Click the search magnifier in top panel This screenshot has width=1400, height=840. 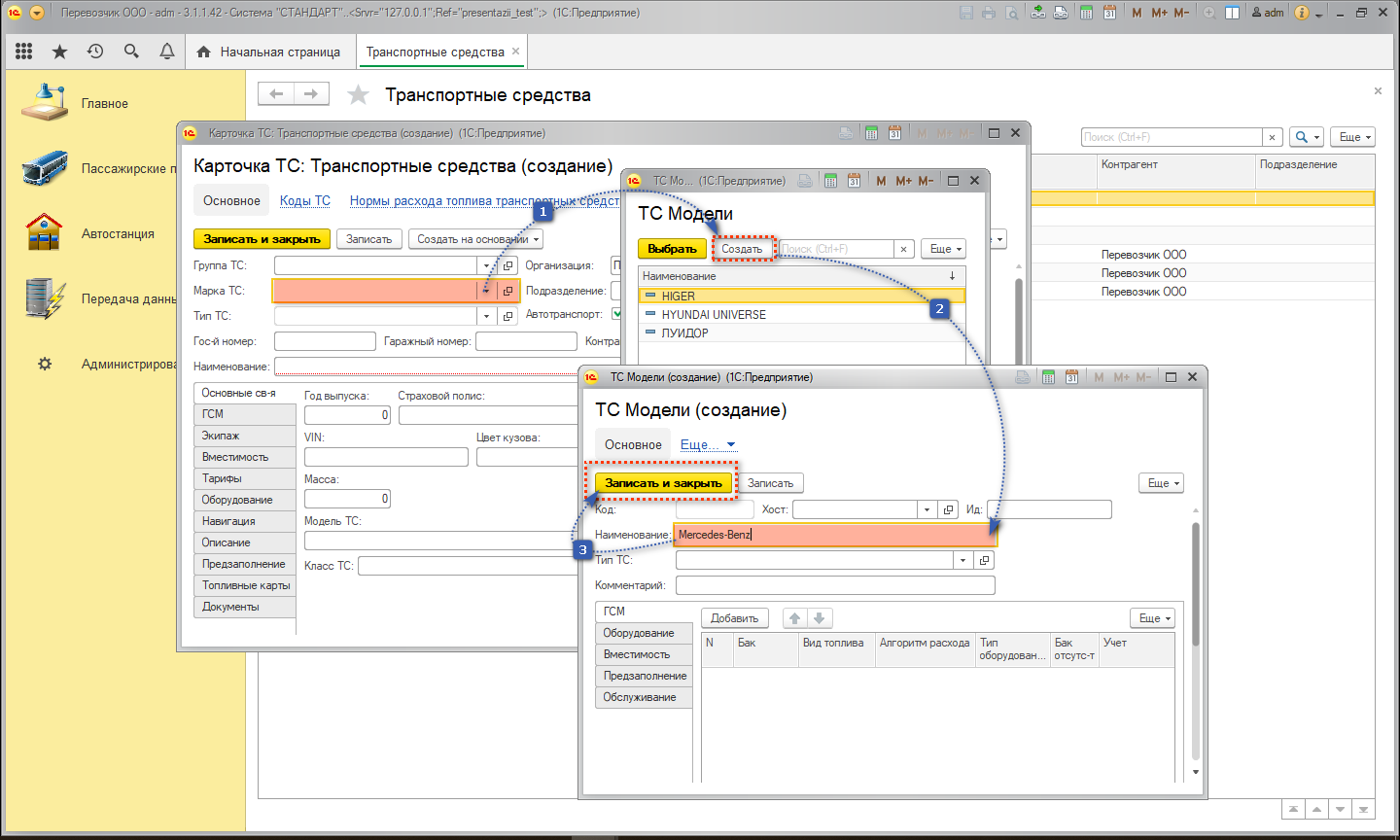(x=131, y=52)
